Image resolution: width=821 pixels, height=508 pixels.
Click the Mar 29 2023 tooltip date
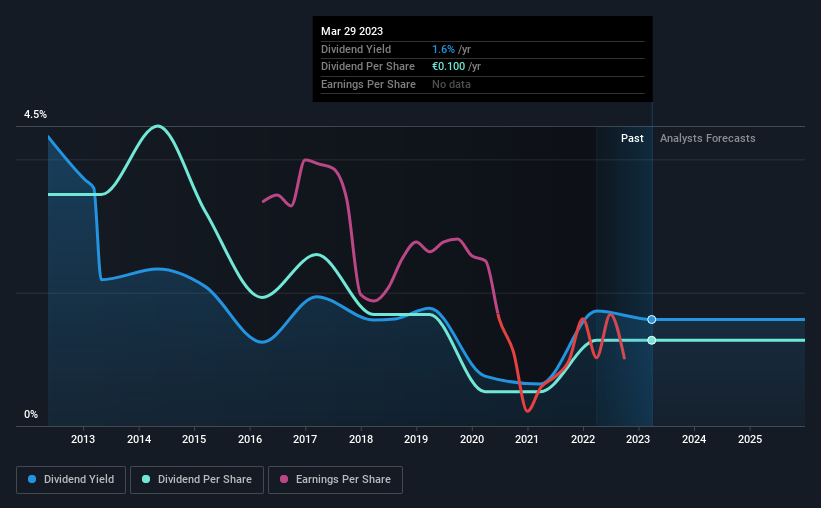coord(352,31)
